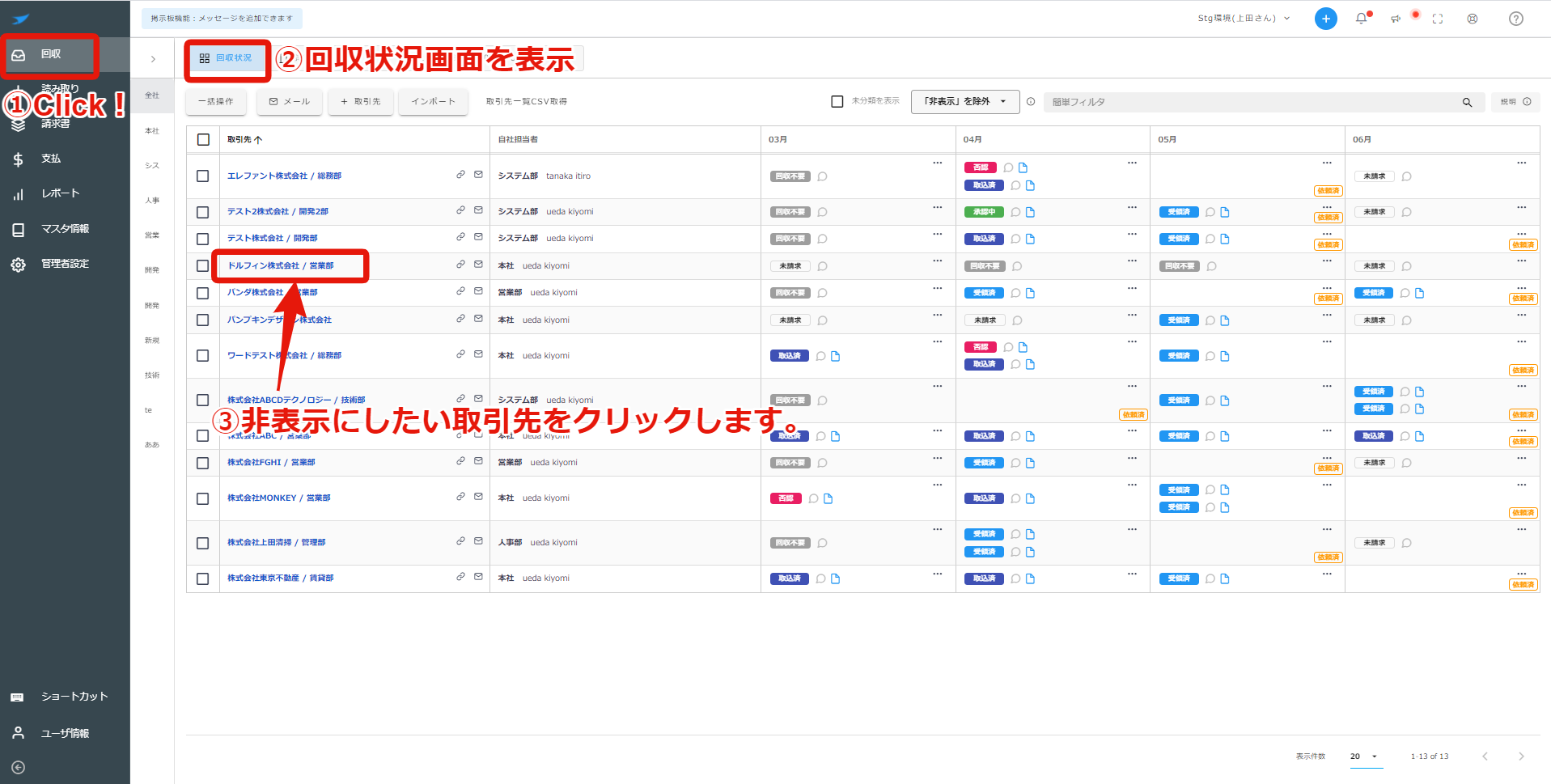Click link icon for テスト2株式会社 row
Screen dimensions: 1551x784
[460, 210]
